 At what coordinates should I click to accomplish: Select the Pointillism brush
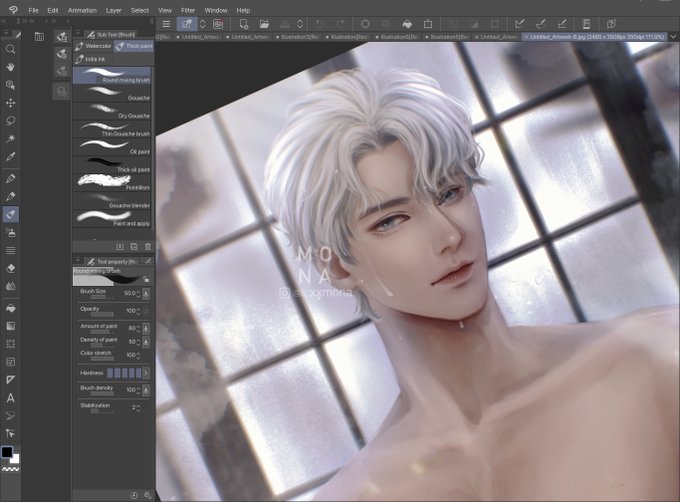point(112,183)
